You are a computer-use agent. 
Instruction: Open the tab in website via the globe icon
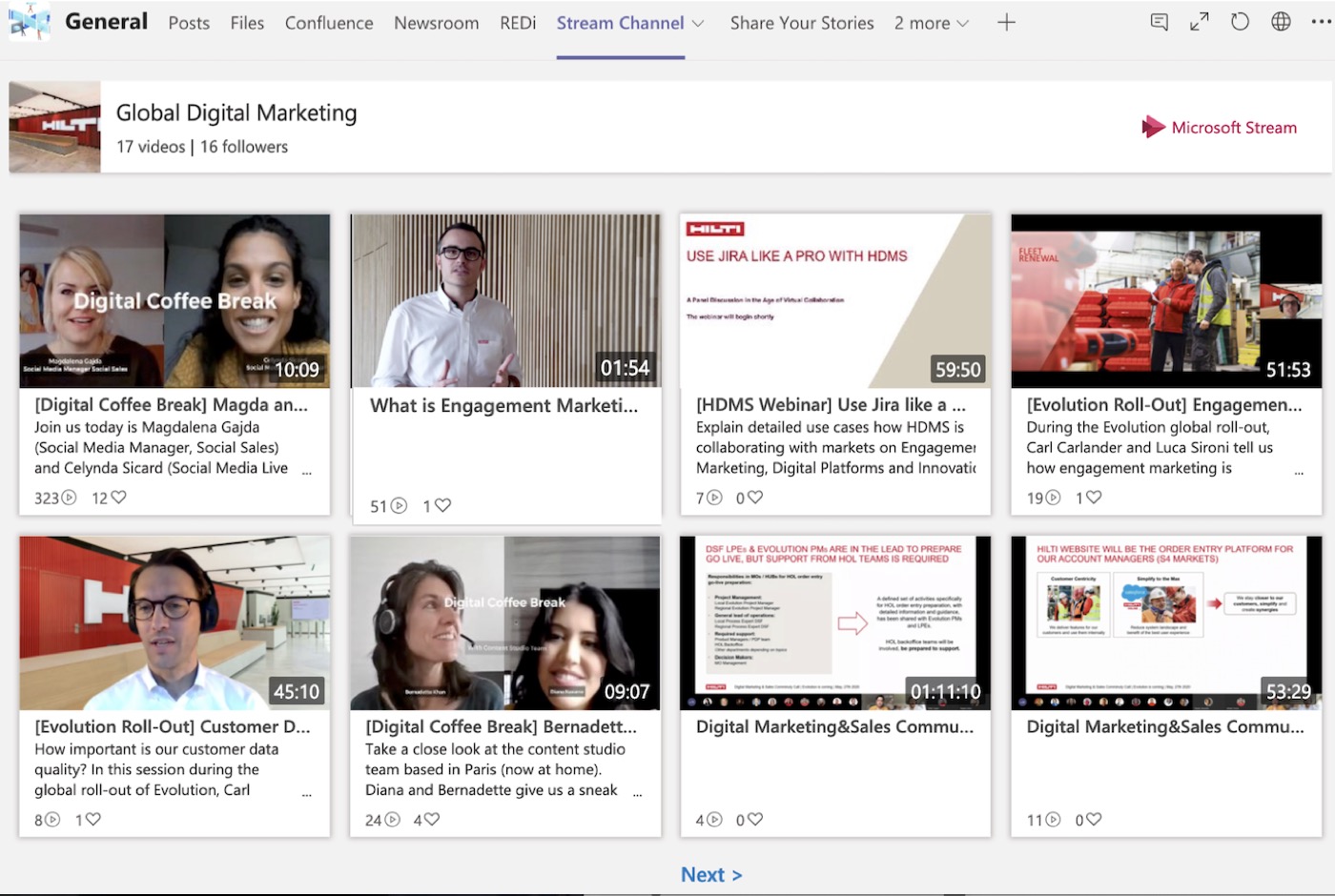click(x=1281, y=22)
